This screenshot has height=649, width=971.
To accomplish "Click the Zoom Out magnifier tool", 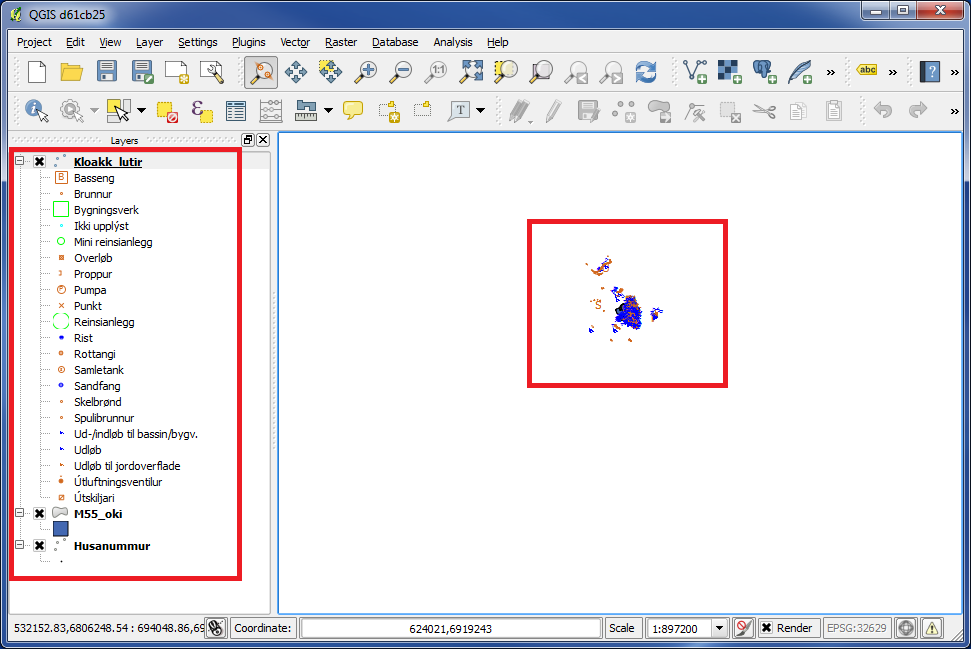I will pyautogui.click(x=401, y=72).
